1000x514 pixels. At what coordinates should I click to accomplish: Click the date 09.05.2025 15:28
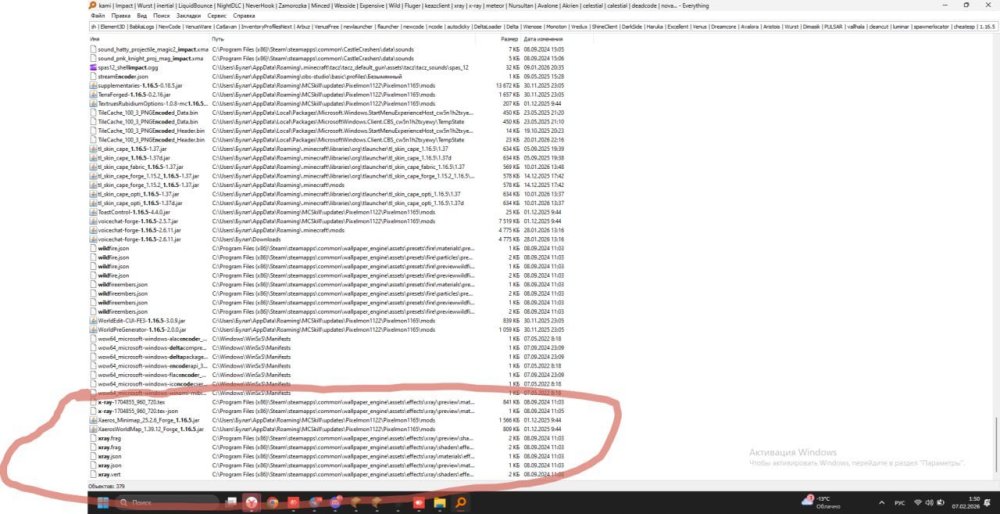pyautogui.click(x=543, y=76)
